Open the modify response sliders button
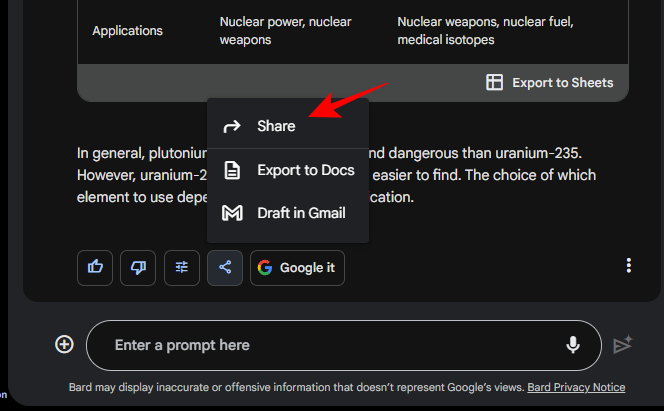The height and width of the screenshot is (411, 664). [x=182, y=268]
